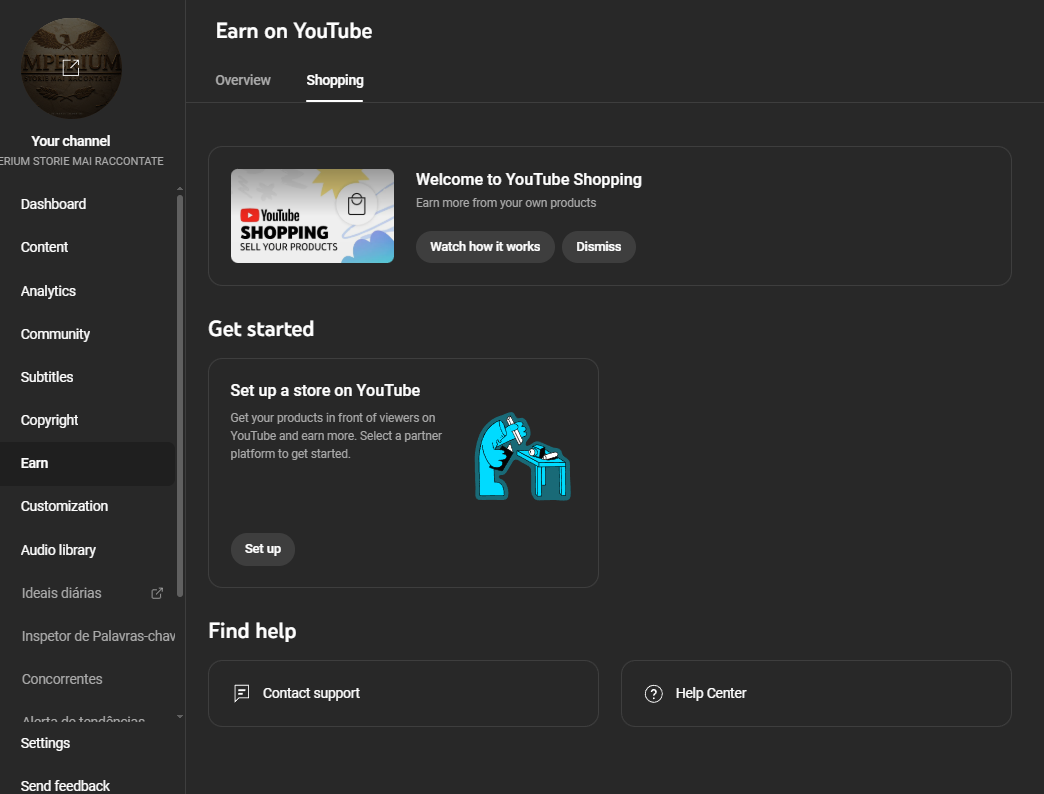The width and height of the screenshot is (1044, 794).
Task: Select the Shopping tab
Action: 335,80
